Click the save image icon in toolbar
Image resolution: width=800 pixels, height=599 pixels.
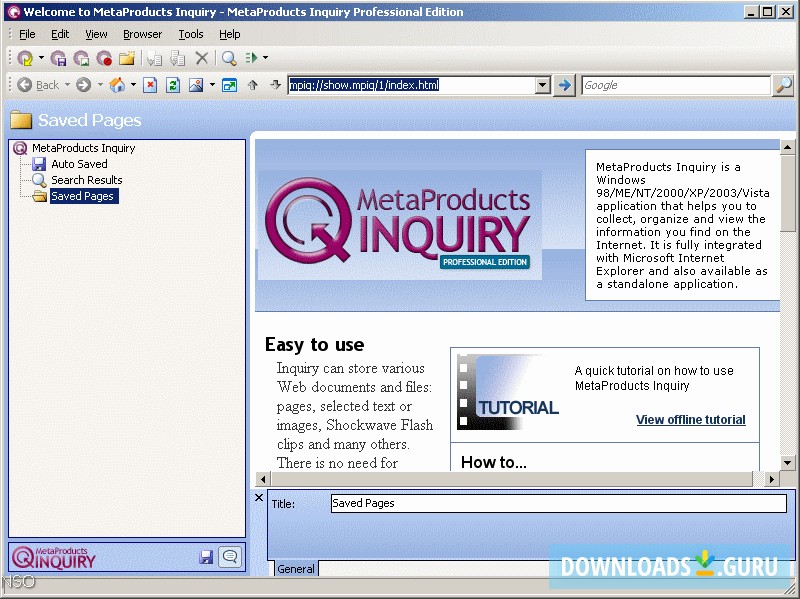(x=81, y=58)
